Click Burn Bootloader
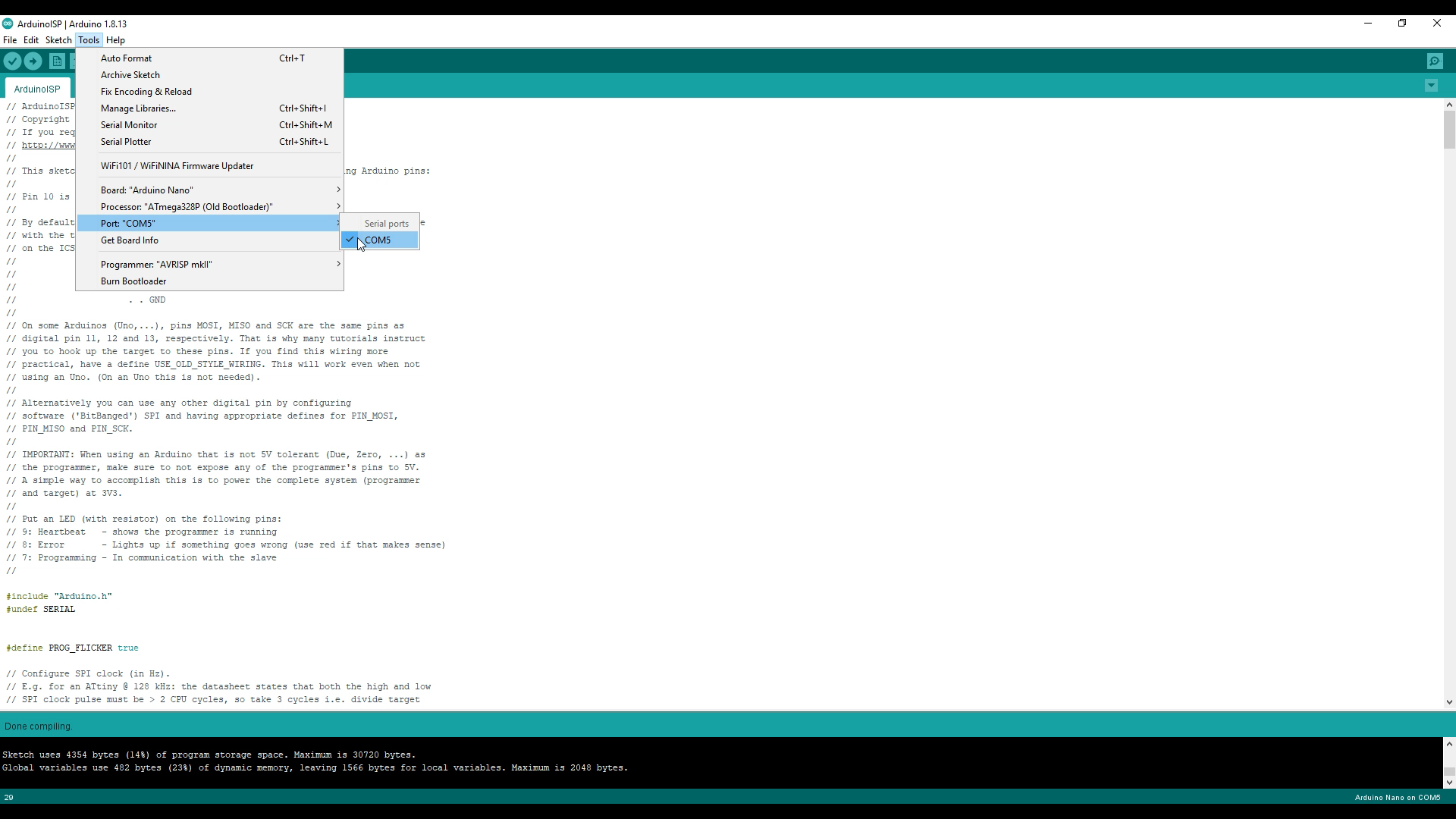The image size is (1456, 819). 133,281
